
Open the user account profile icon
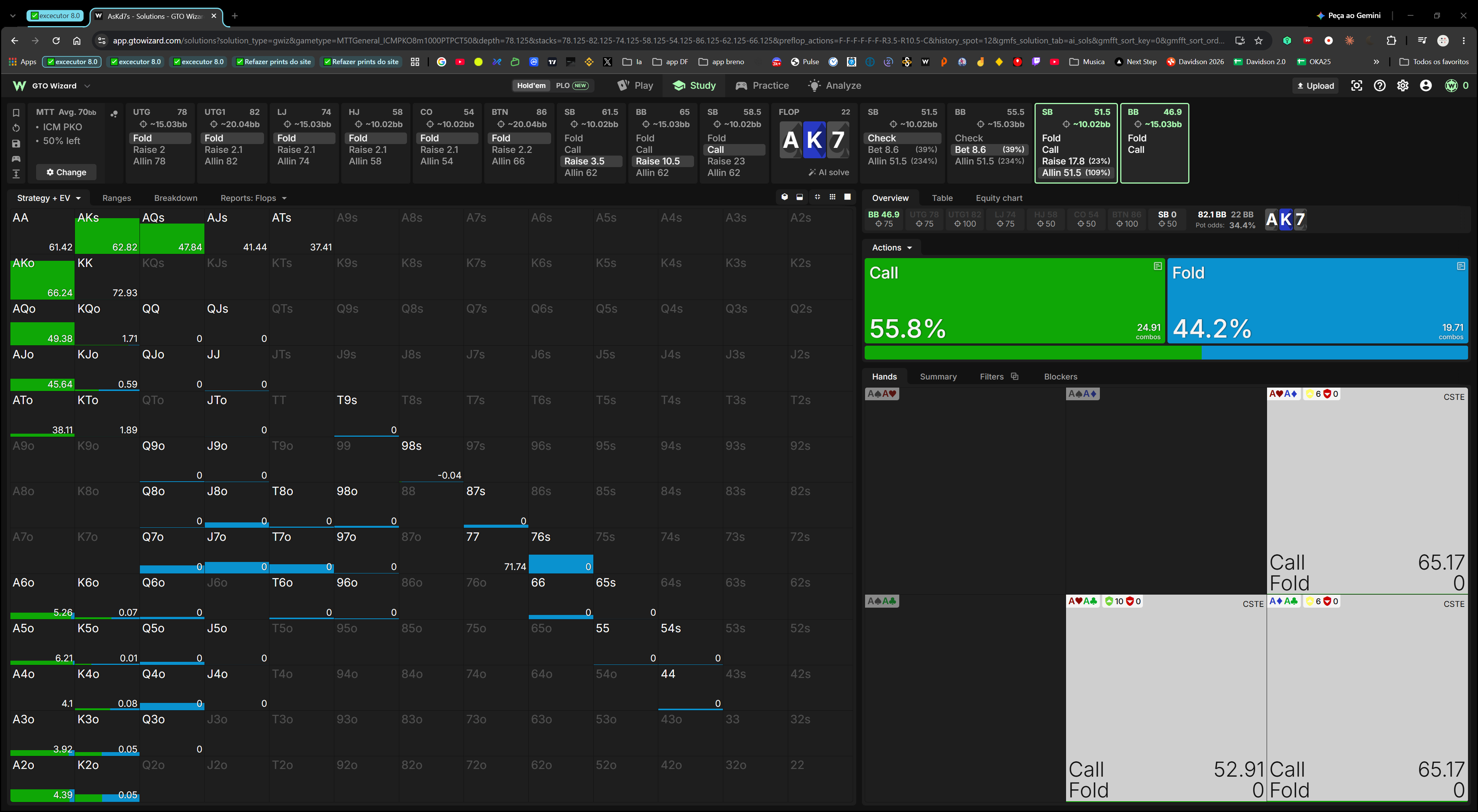[1426, 85]
